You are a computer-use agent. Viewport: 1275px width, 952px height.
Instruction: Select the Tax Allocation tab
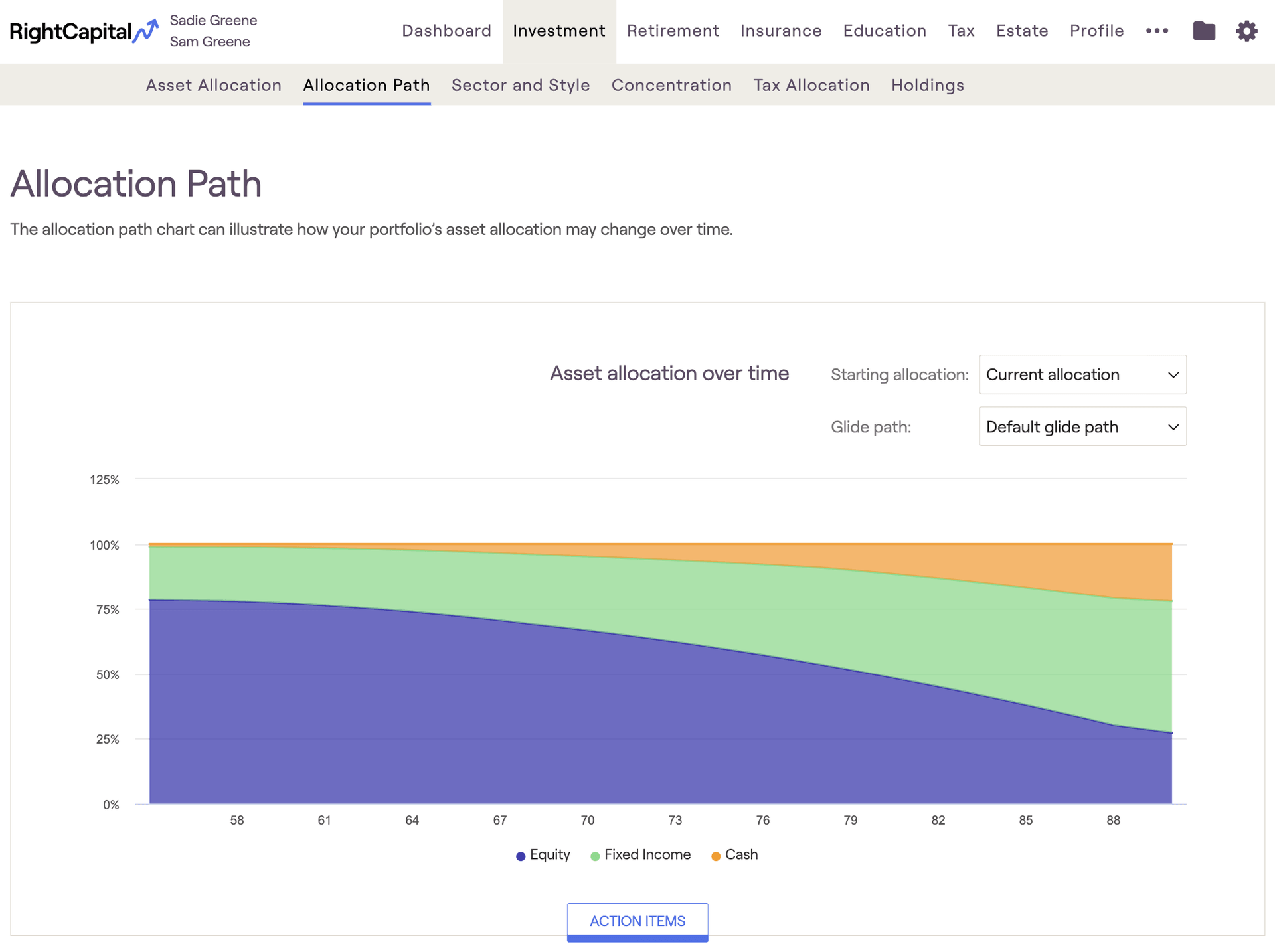(811, 86)
